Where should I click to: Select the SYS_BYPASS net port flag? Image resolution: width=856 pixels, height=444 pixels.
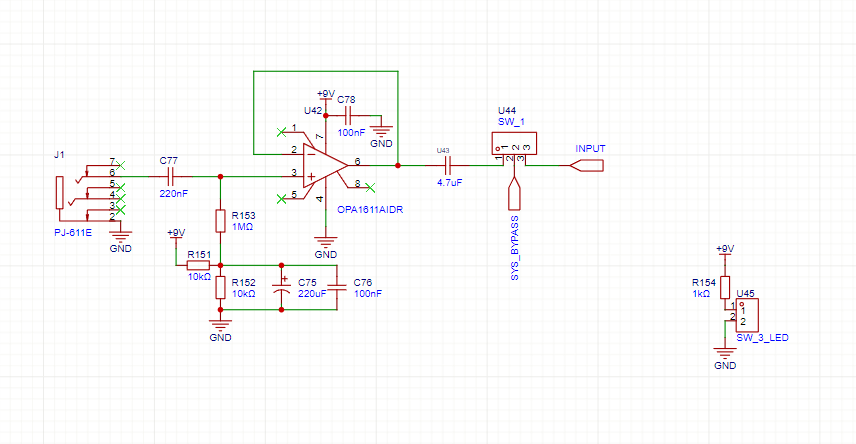coord(515,192)
